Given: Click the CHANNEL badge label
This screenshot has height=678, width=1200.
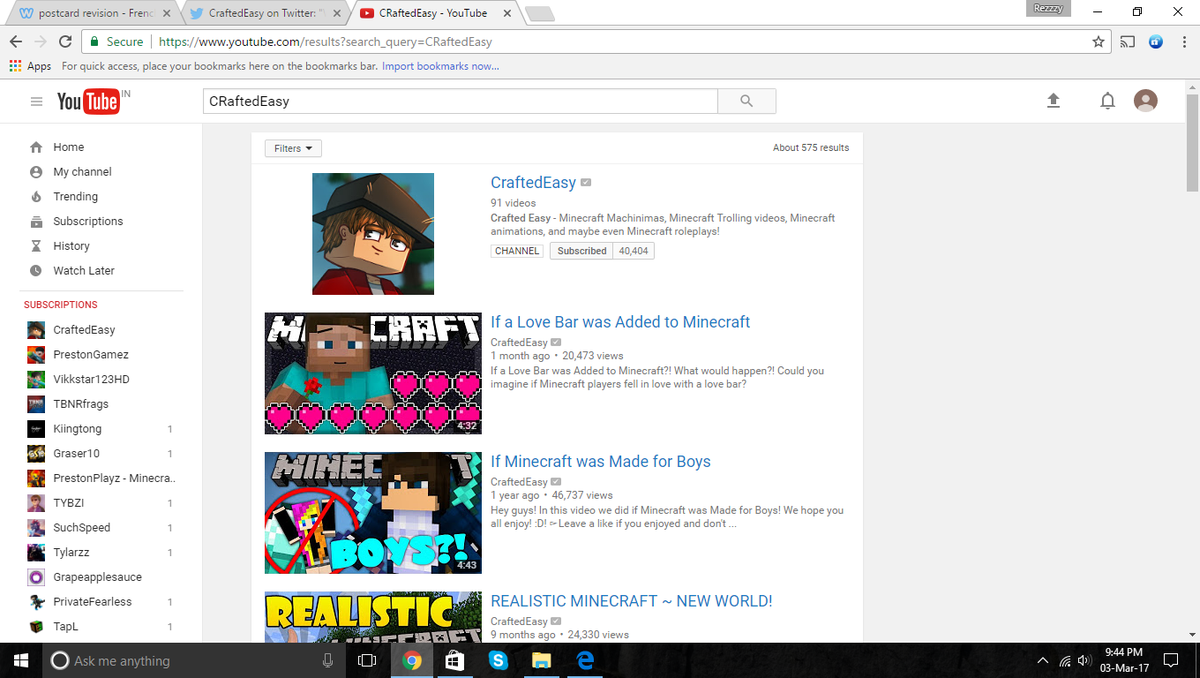Looking at the screenshot, I should pyautogui.click(x=517, y=251).
